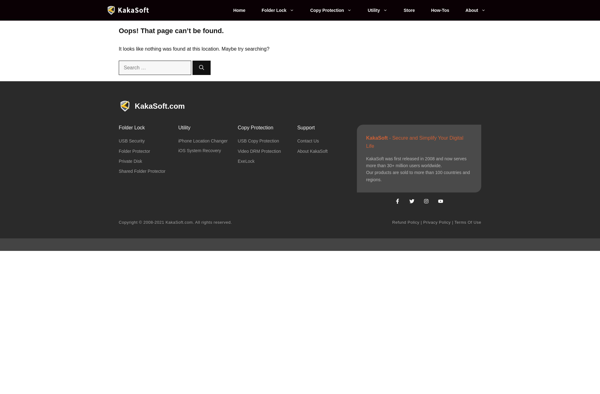Viewport: 600px width, 394px height.
Task: Expand the About menu chevron
Action: [x=483, y=10]
